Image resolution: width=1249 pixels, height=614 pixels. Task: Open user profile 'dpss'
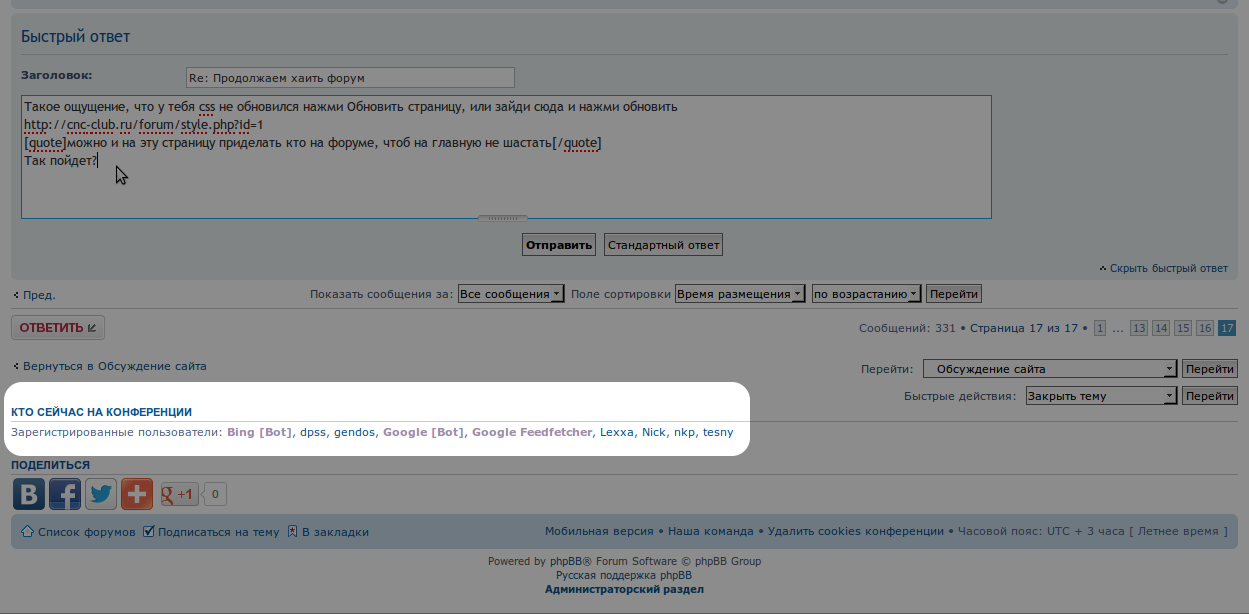click(313, 433)
